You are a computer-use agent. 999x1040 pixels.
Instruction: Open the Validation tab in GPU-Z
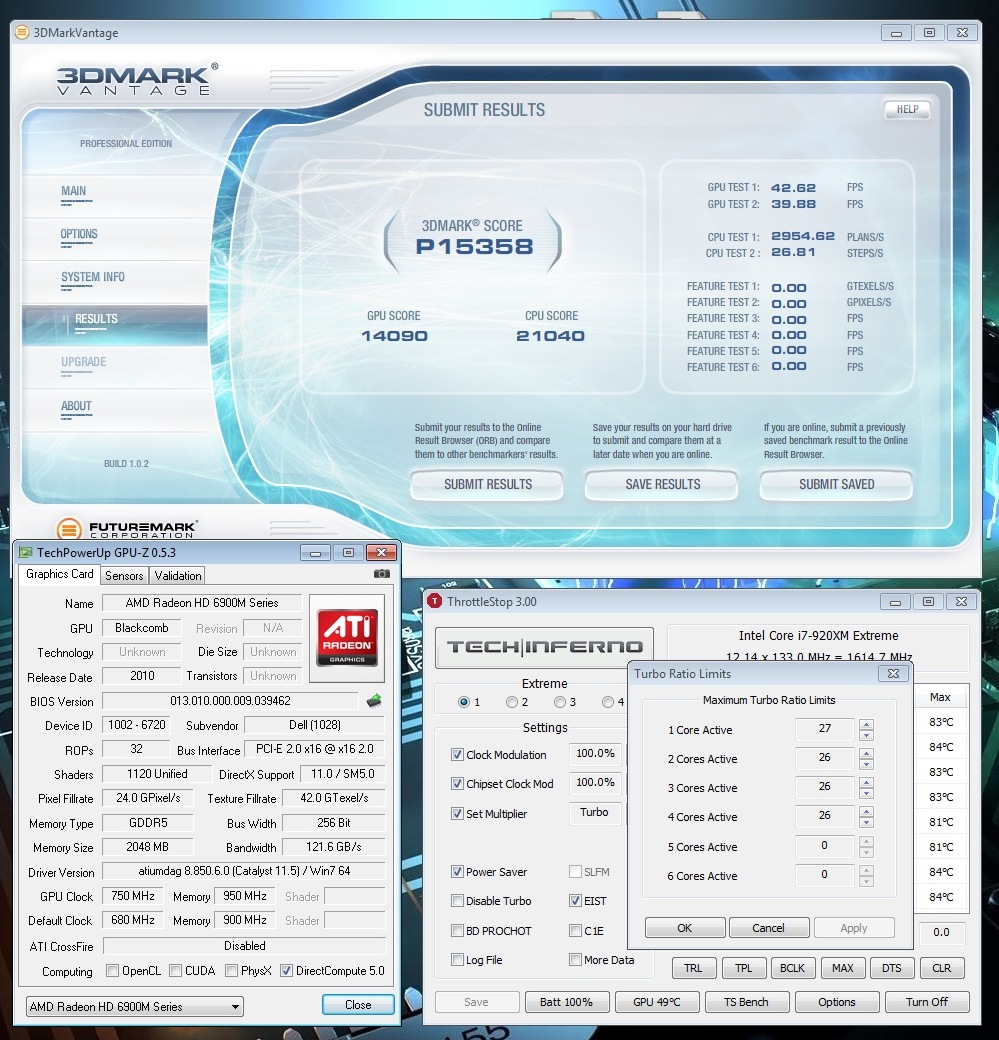(x=178, y=576)
